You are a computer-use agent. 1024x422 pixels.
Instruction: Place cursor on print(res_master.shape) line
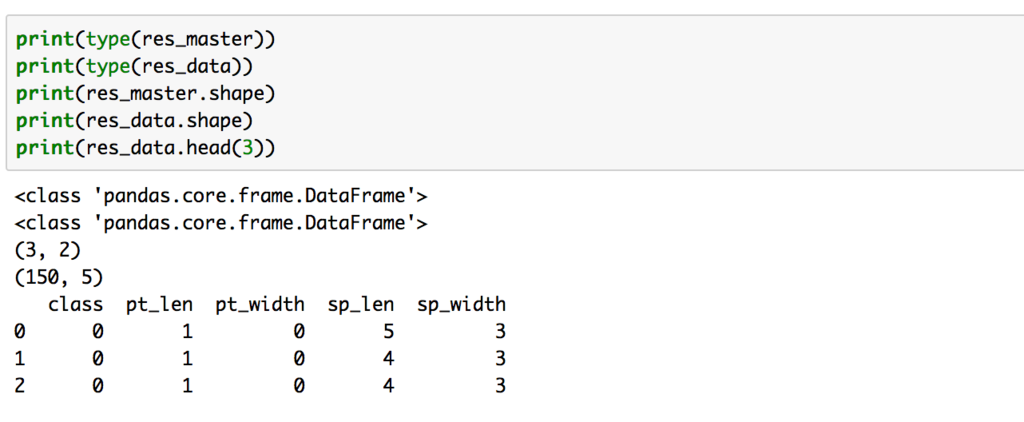(145, 94)
